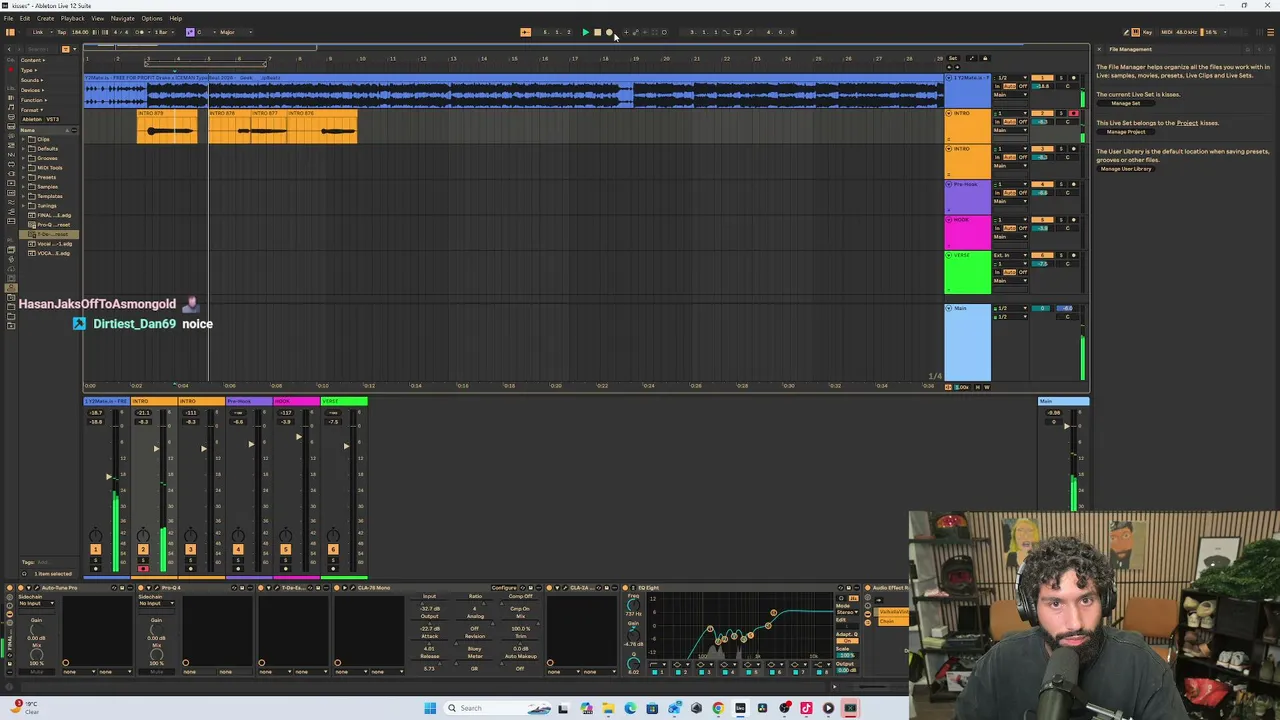Disarm the red record arm in mixer track 2
This screenshot has height=720, width=1280.
[x=142, y=569]
